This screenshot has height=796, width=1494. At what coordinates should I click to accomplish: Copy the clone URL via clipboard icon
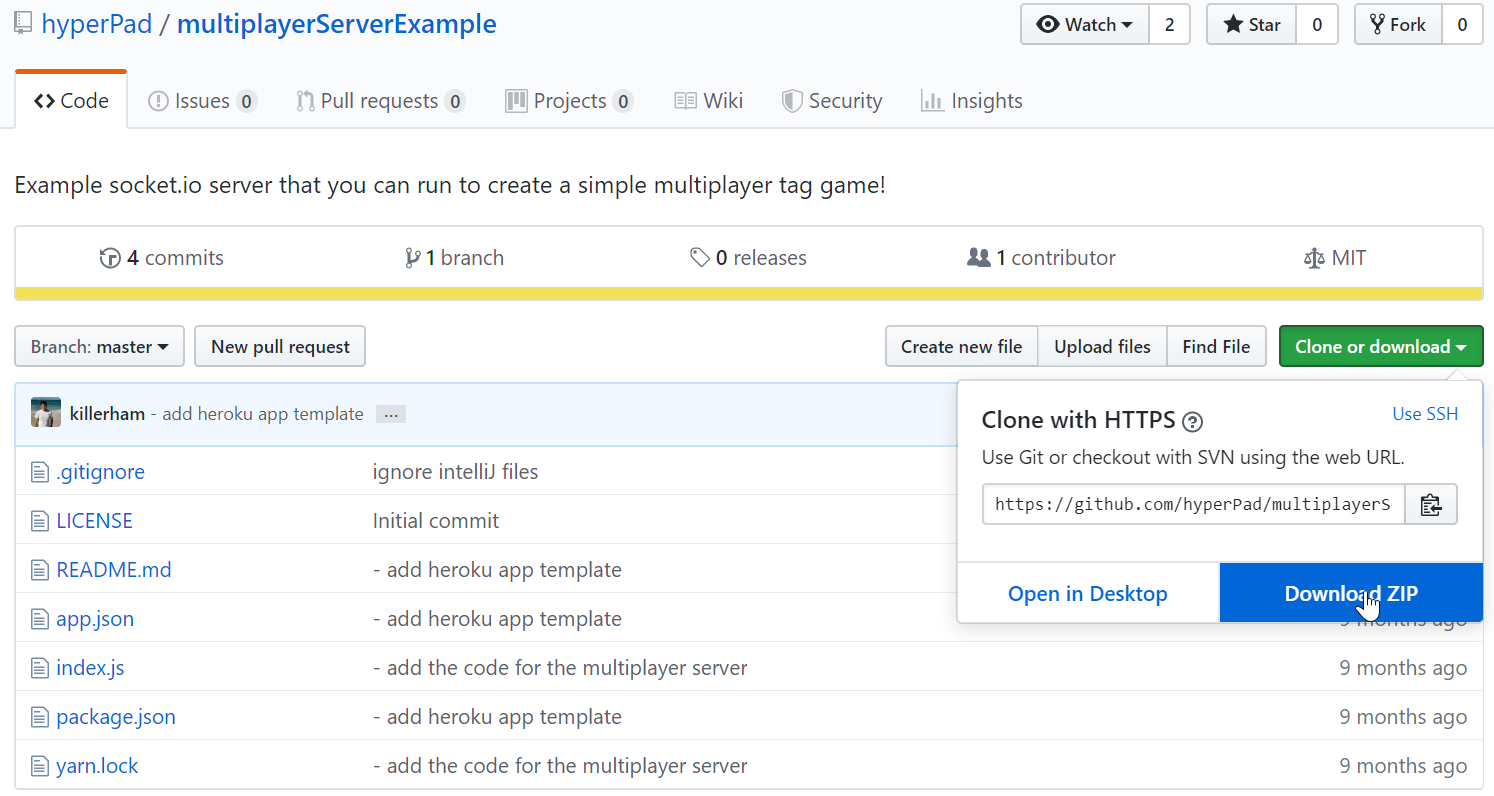tap(1431, 504)
